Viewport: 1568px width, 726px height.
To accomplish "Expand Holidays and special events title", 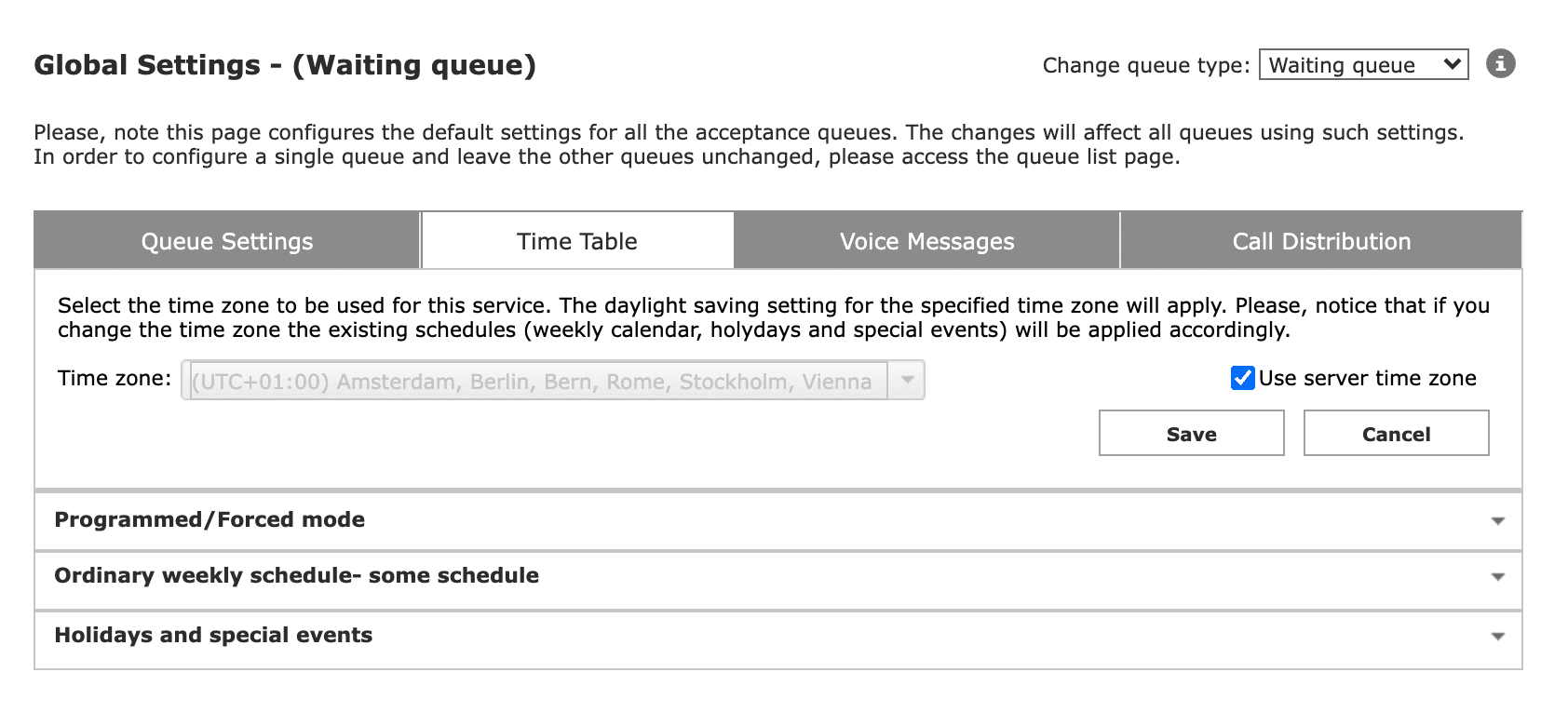I will [x=213, y=635].
